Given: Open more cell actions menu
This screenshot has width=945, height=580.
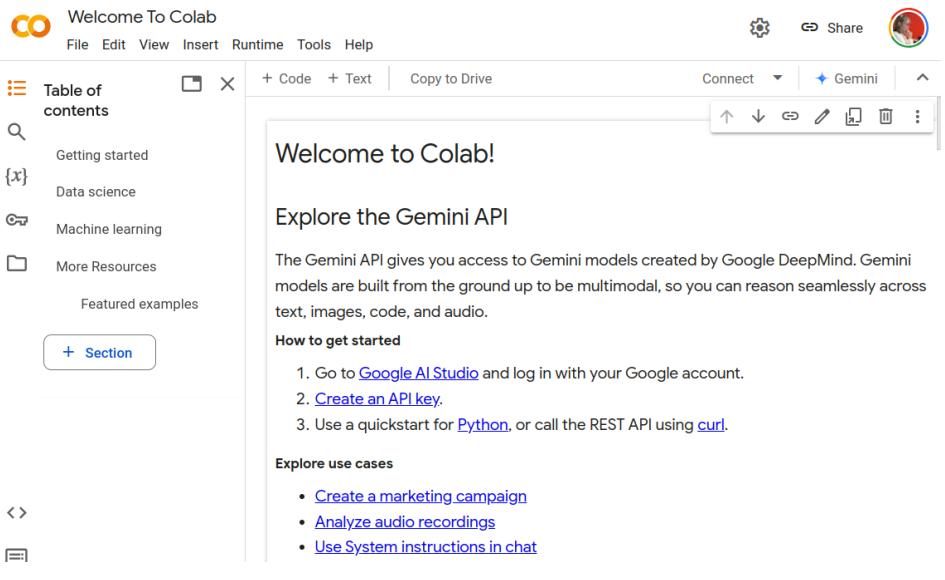Looking at the screenshot, I should pos(917,117).
